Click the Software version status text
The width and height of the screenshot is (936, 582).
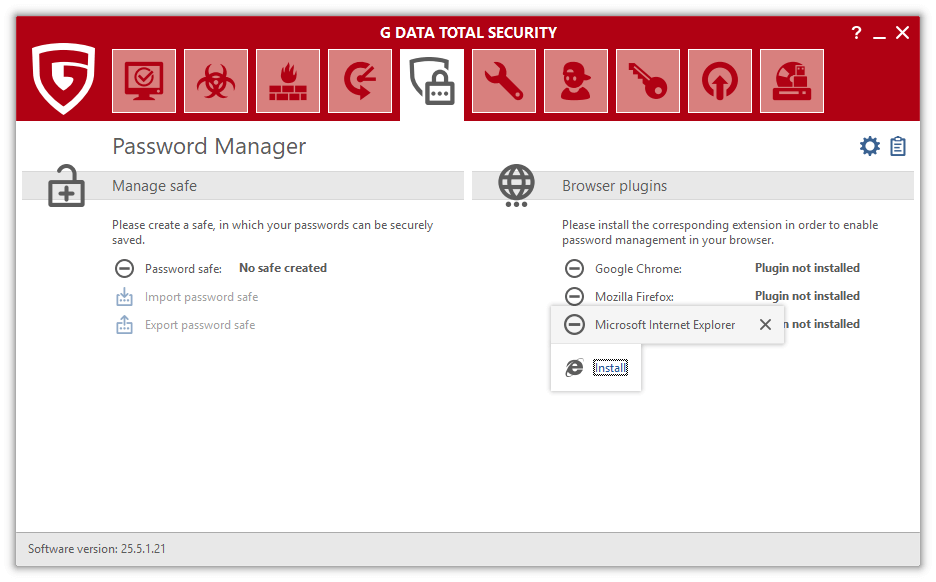pyautogui.click(x=97, y=549)
